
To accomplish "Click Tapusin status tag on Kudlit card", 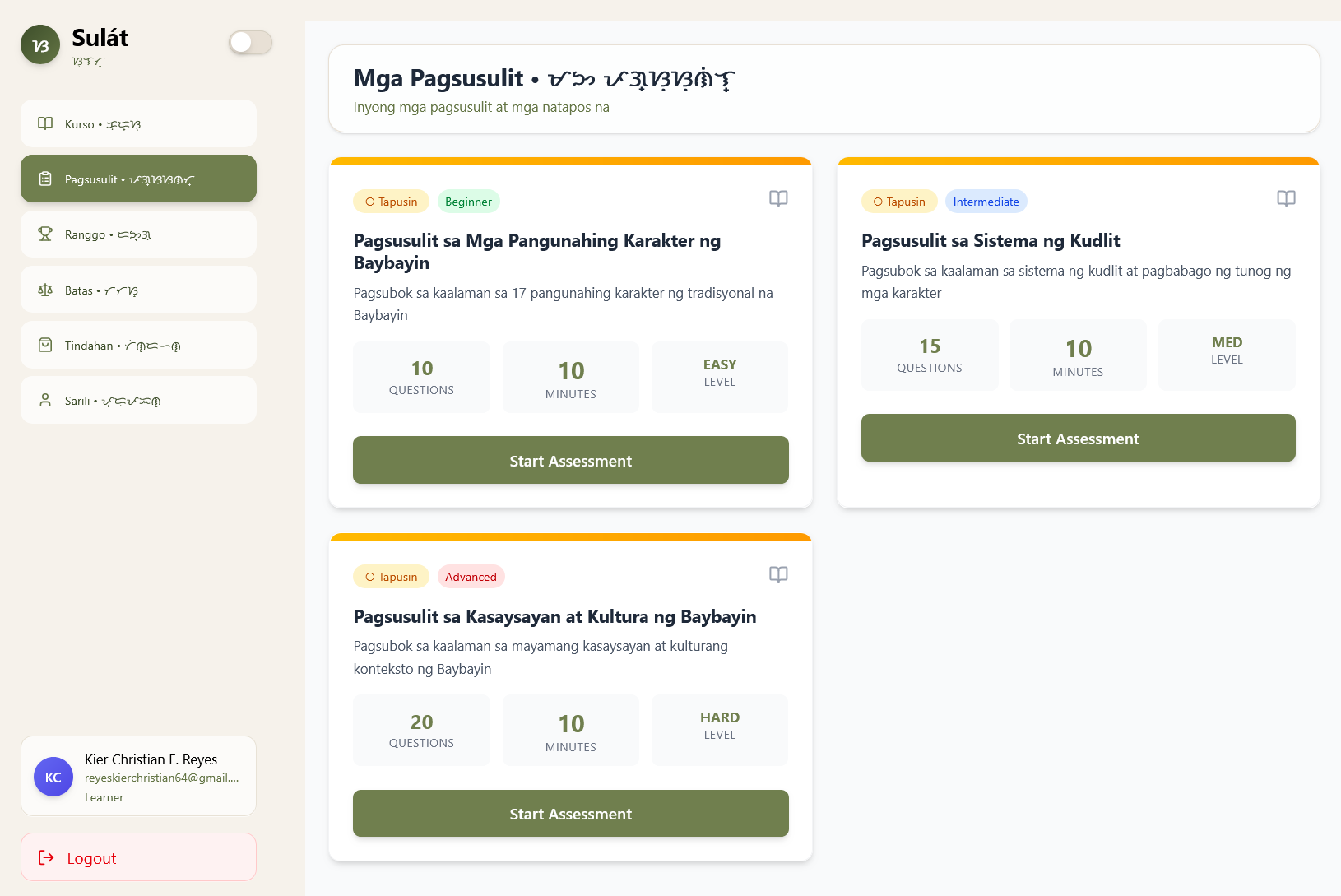I will pos(898,202).
